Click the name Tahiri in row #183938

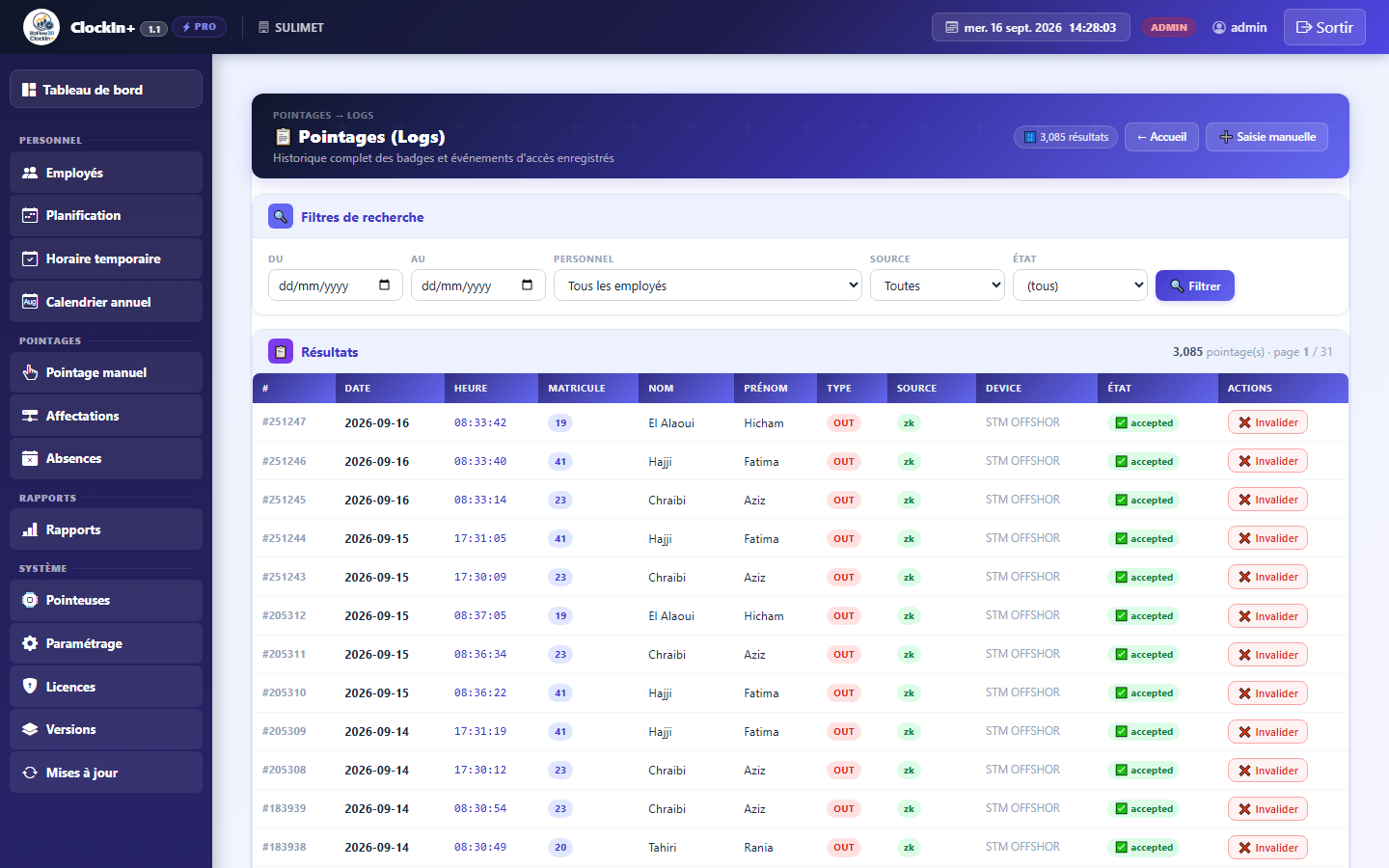click(x=663, y=847)
